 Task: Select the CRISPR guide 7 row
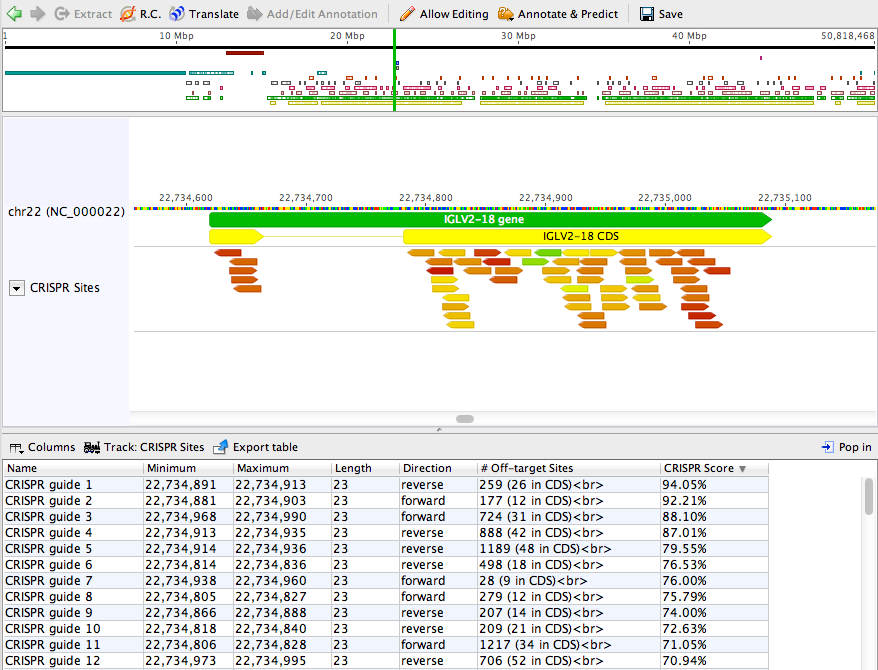click(x=386, y=580)
